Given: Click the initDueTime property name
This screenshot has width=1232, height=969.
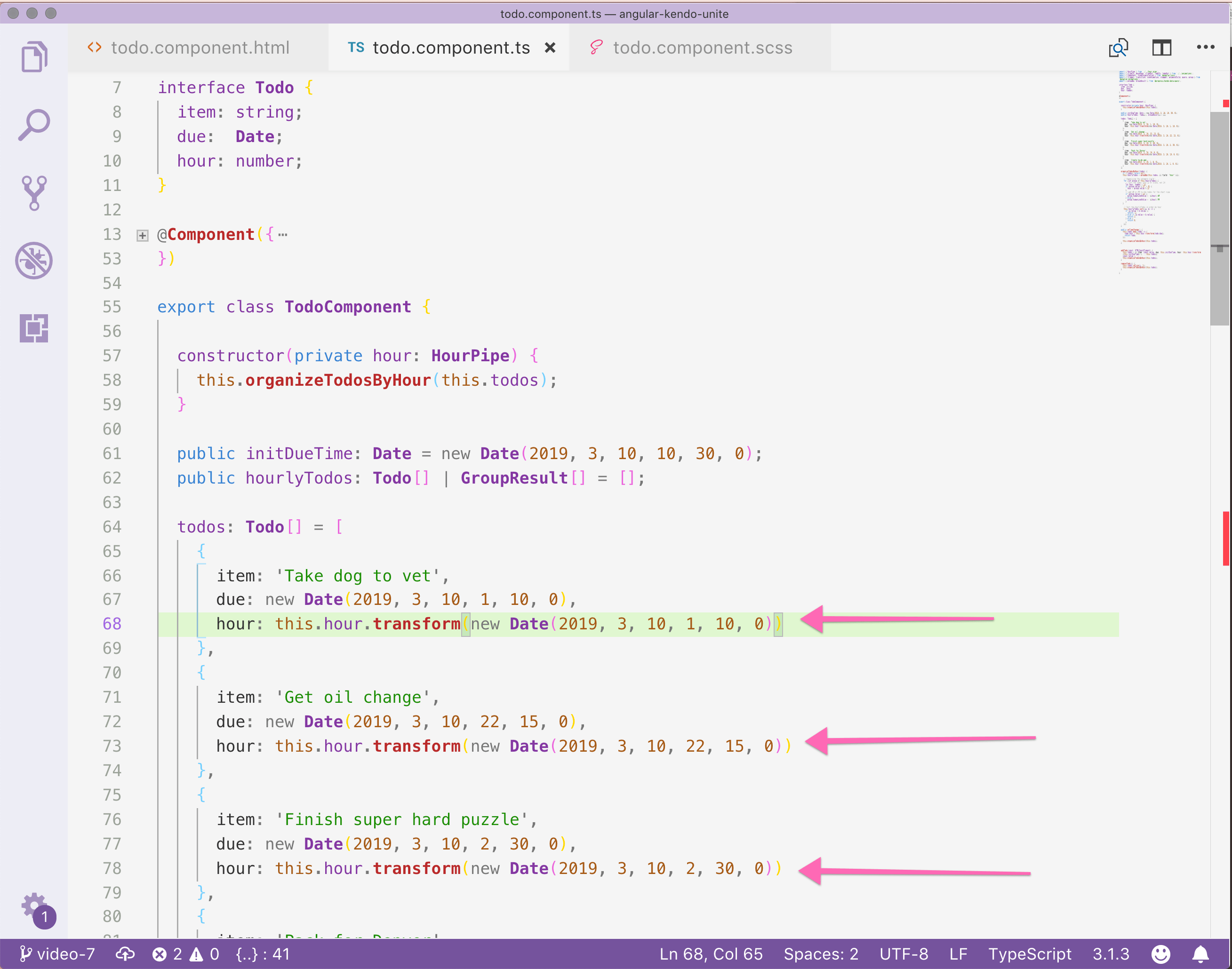Looking at the screenshot, I should (x=299, y=453).
